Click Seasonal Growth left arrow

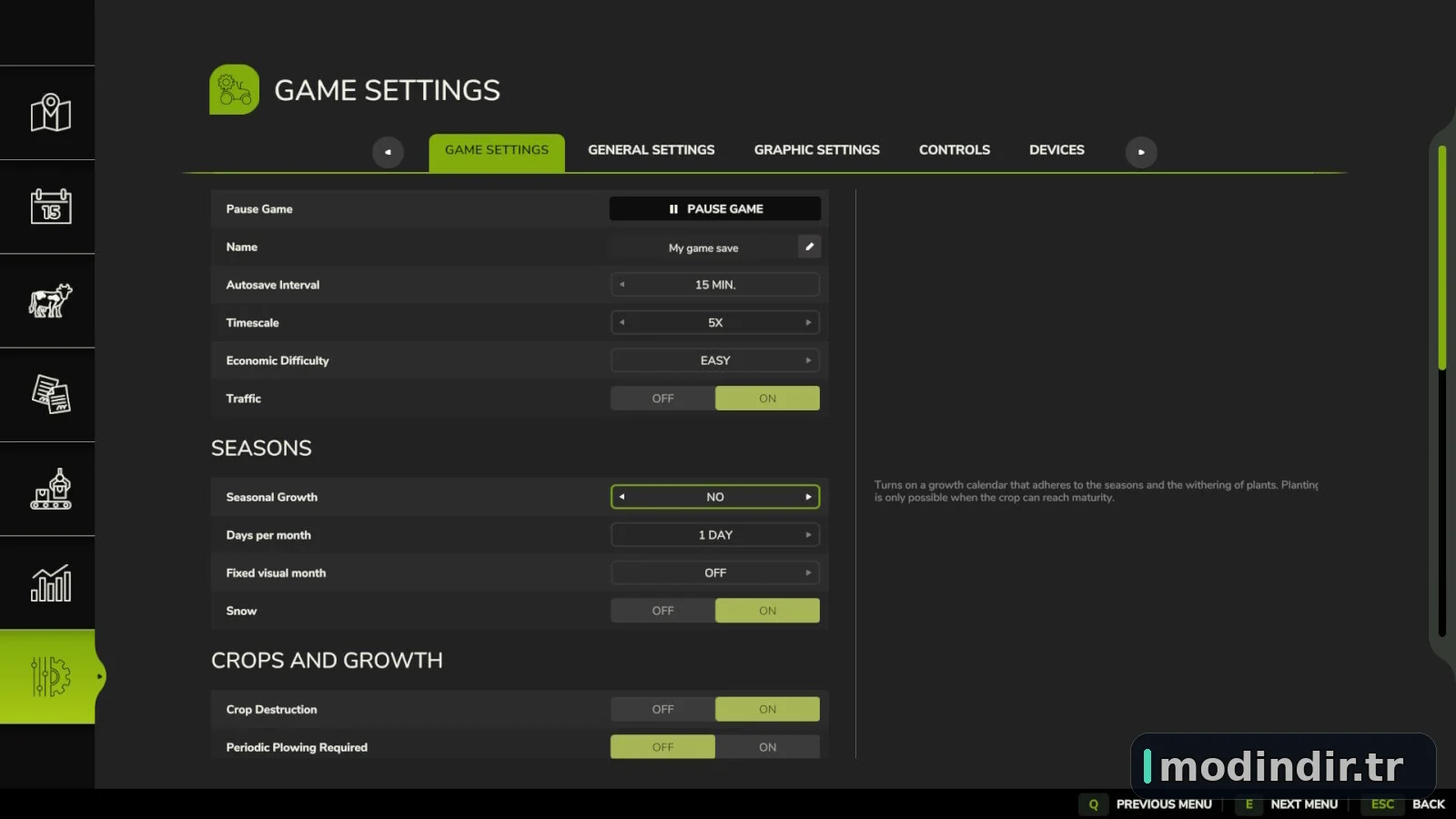(x=622, y=497)
